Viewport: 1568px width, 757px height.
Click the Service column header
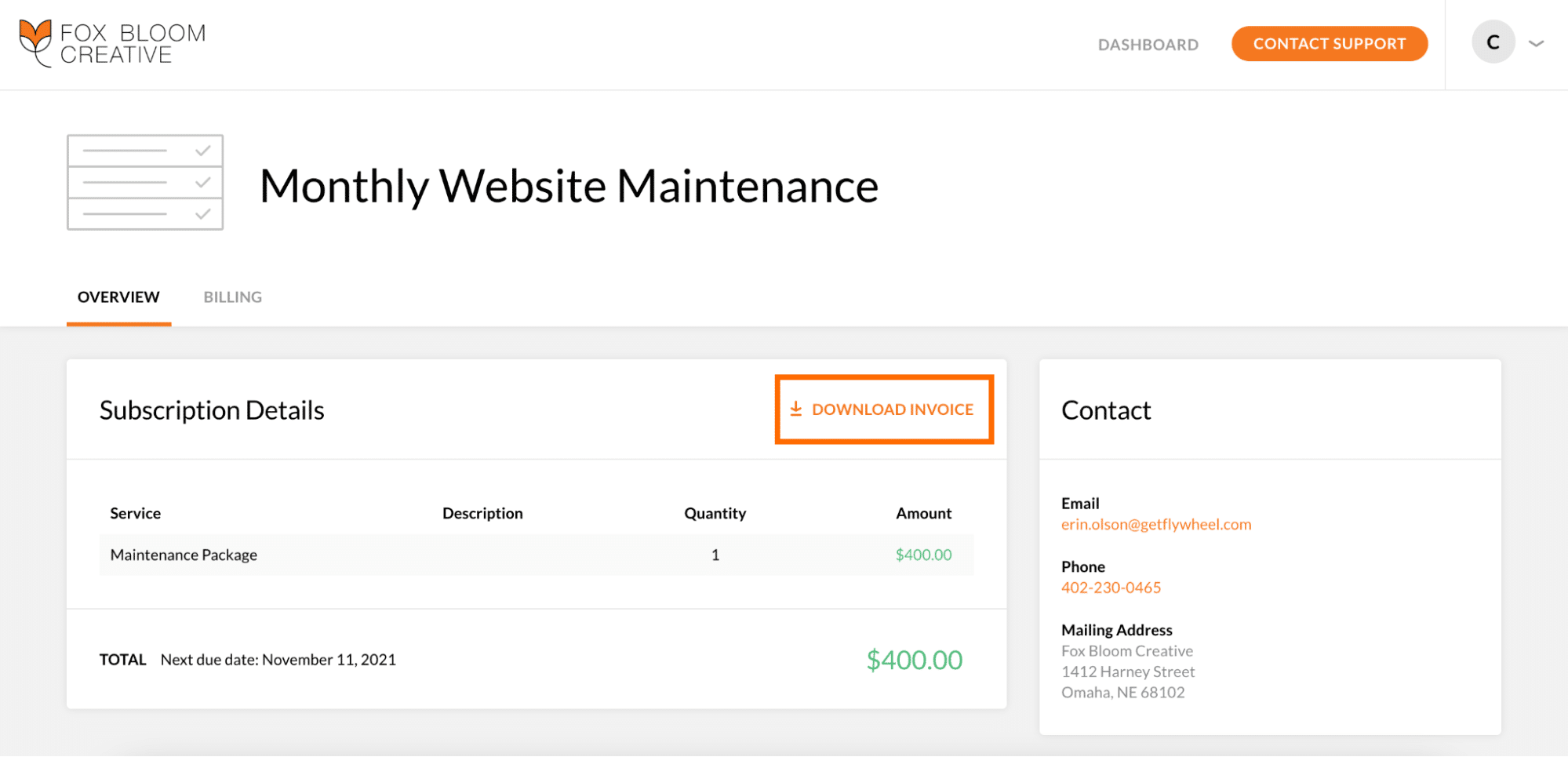[135, 513]
